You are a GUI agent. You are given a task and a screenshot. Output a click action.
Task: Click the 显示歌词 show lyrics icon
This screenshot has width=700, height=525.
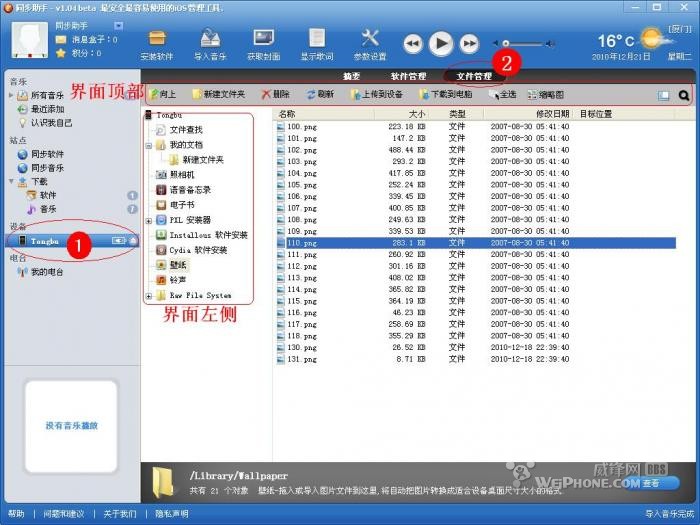pos(316,43)
